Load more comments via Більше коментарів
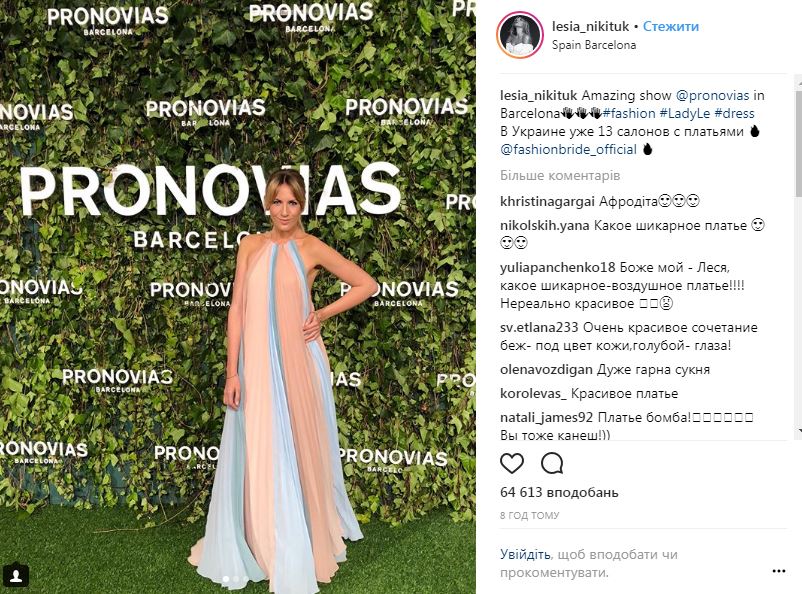Viewport: 802px width, 594px height. (560, 175)
